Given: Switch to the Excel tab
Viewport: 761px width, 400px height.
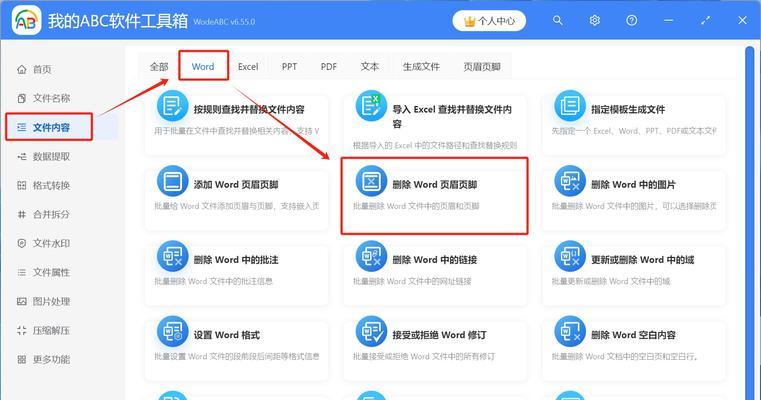Looking at the screenshot, I should [x=248, y=67].
